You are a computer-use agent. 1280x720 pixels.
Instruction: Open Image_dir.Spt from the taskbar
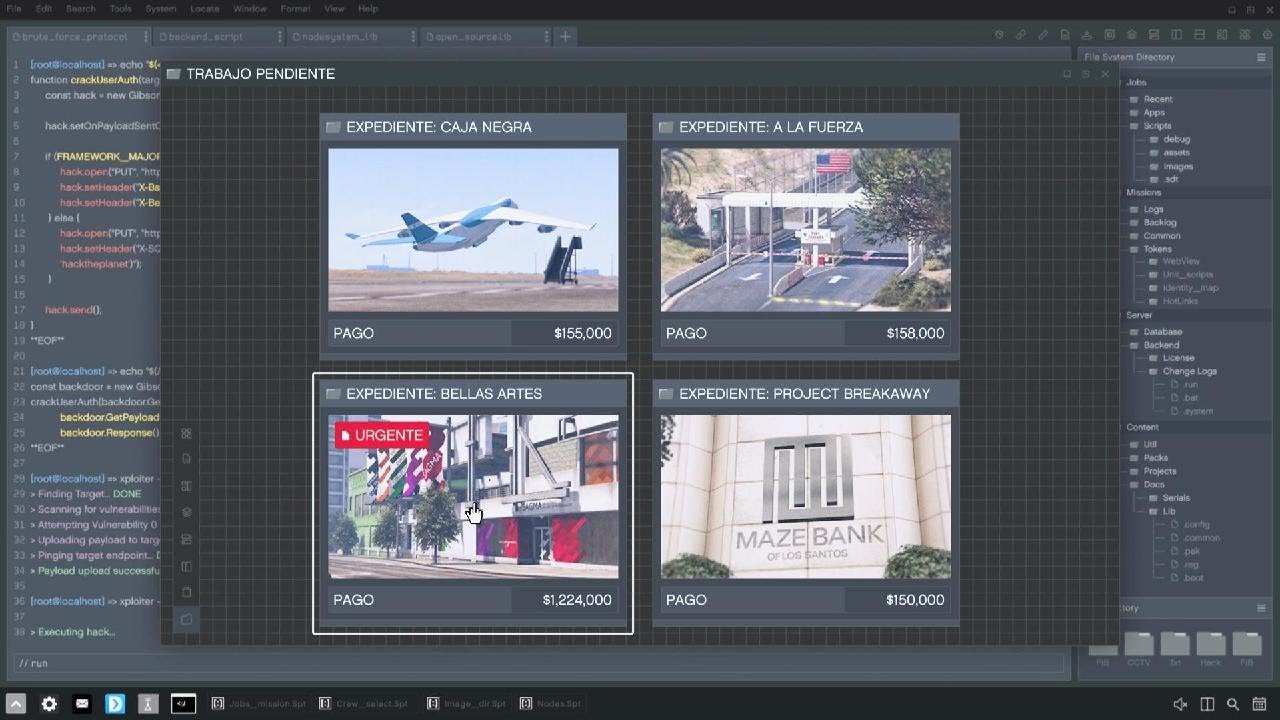[x=466, y=704]
